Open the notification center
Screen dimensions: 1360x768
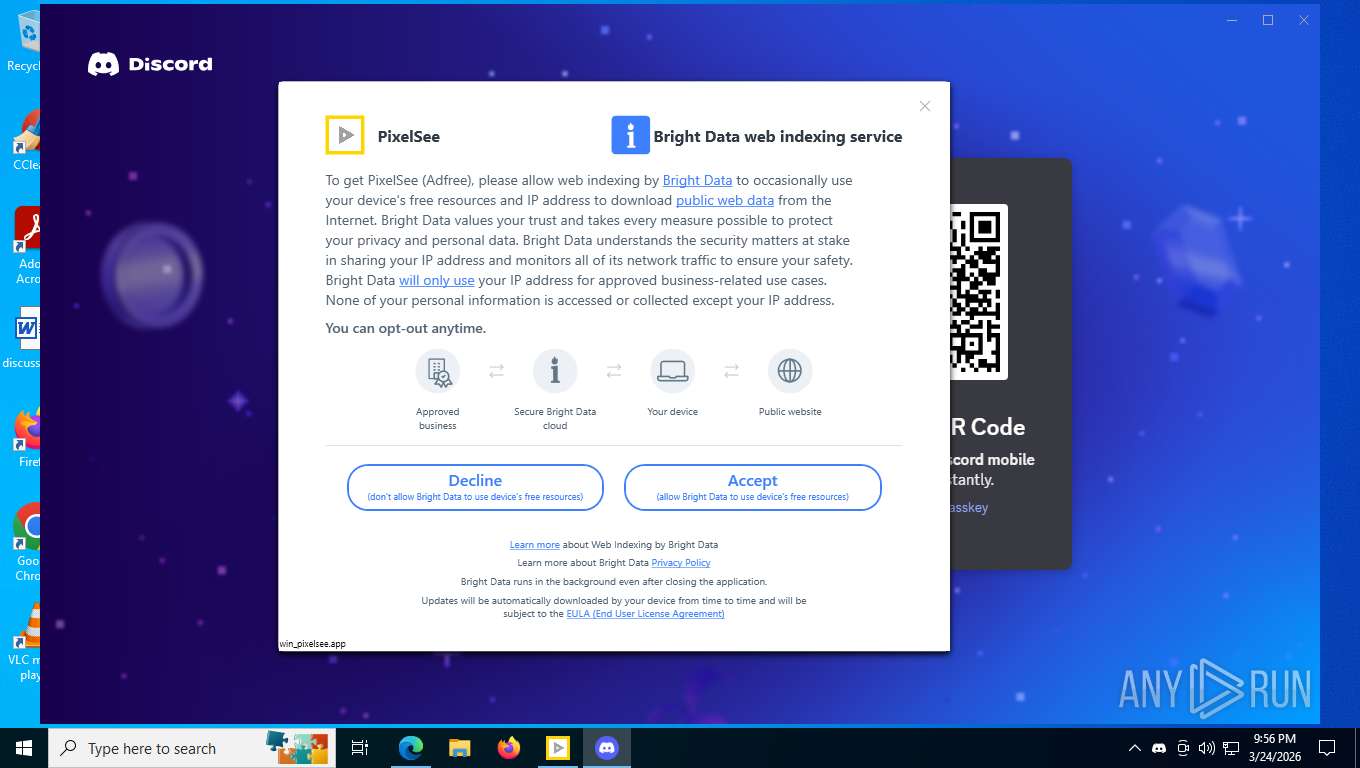1327,748
